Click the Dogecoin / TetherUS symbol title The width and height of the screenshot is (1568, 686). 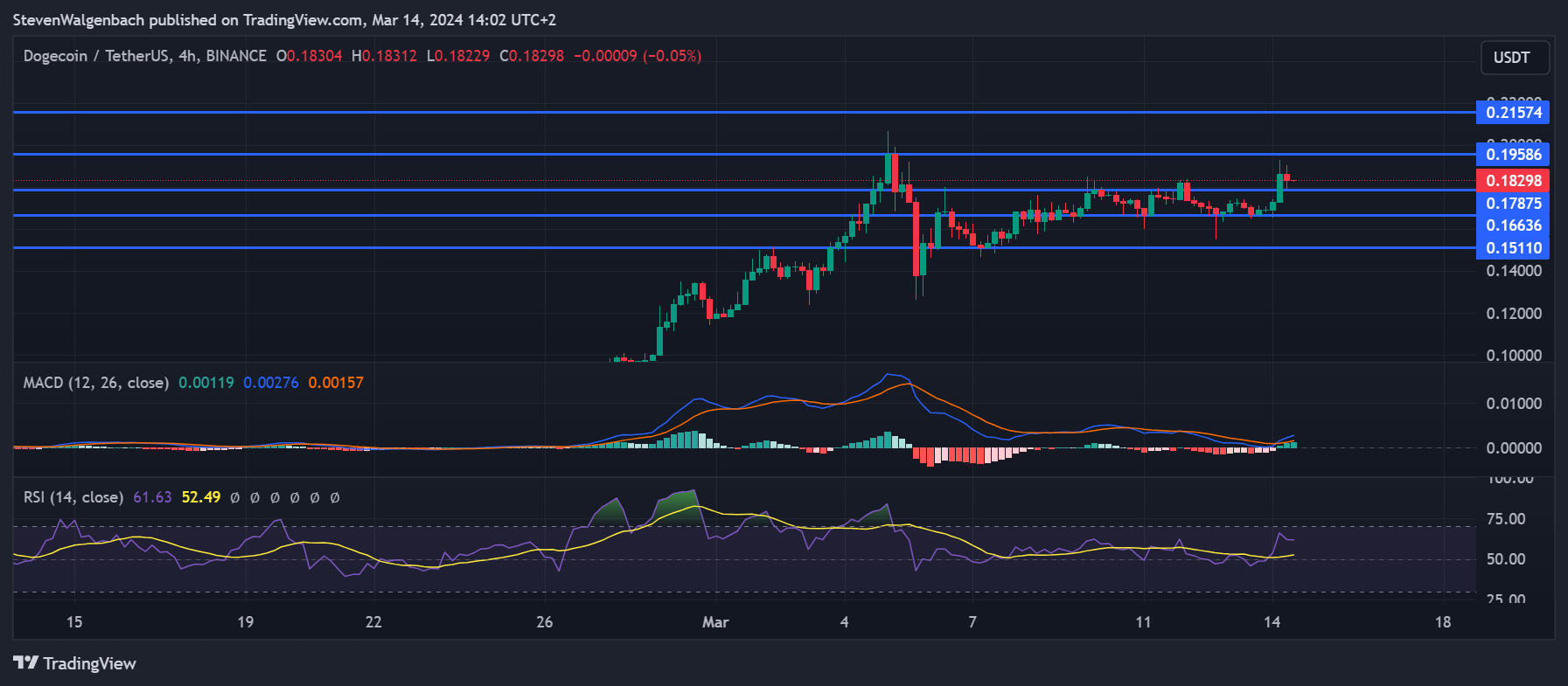coord(96,56)
